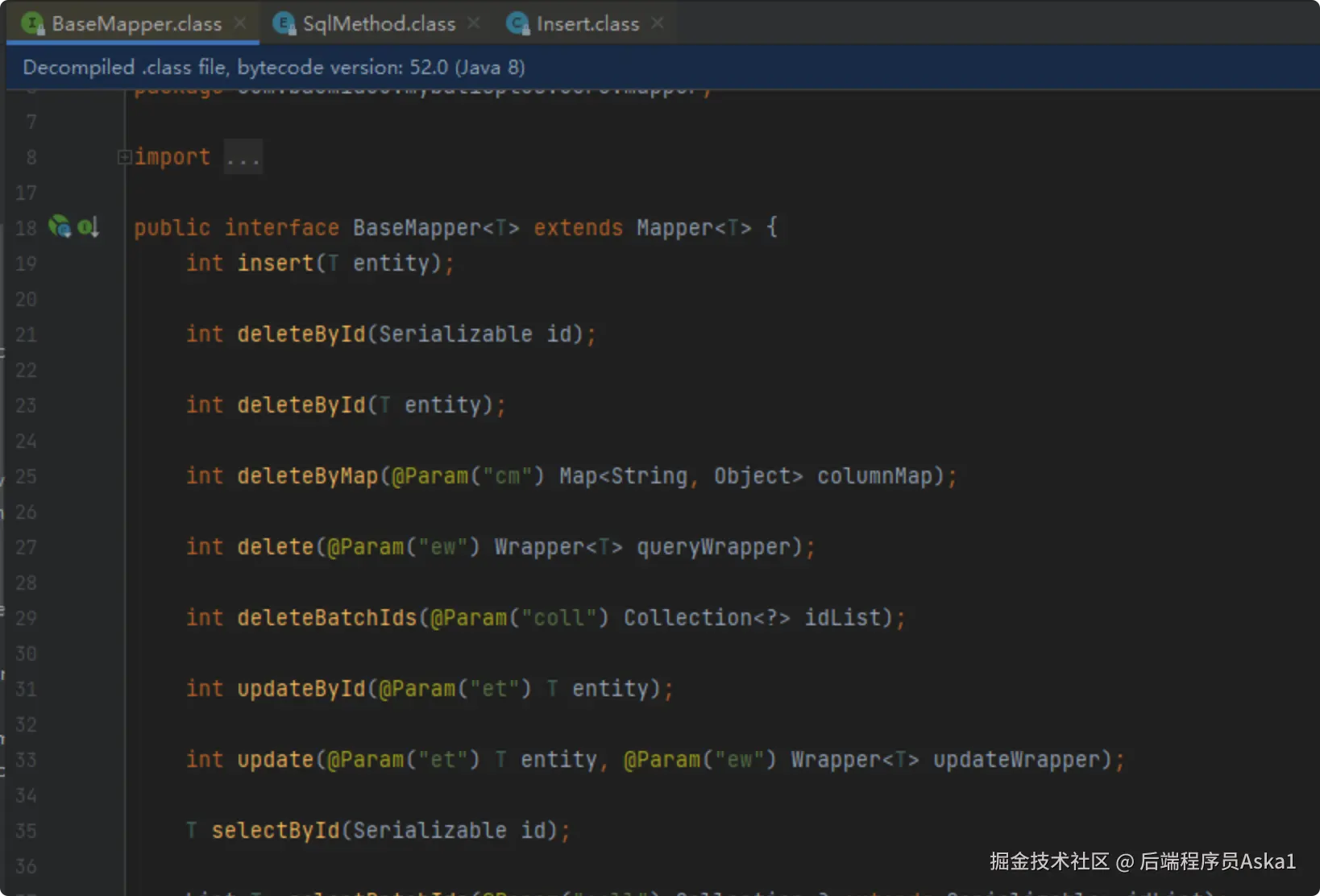
Task: Click the selectById method name
Action: (276, 831)
